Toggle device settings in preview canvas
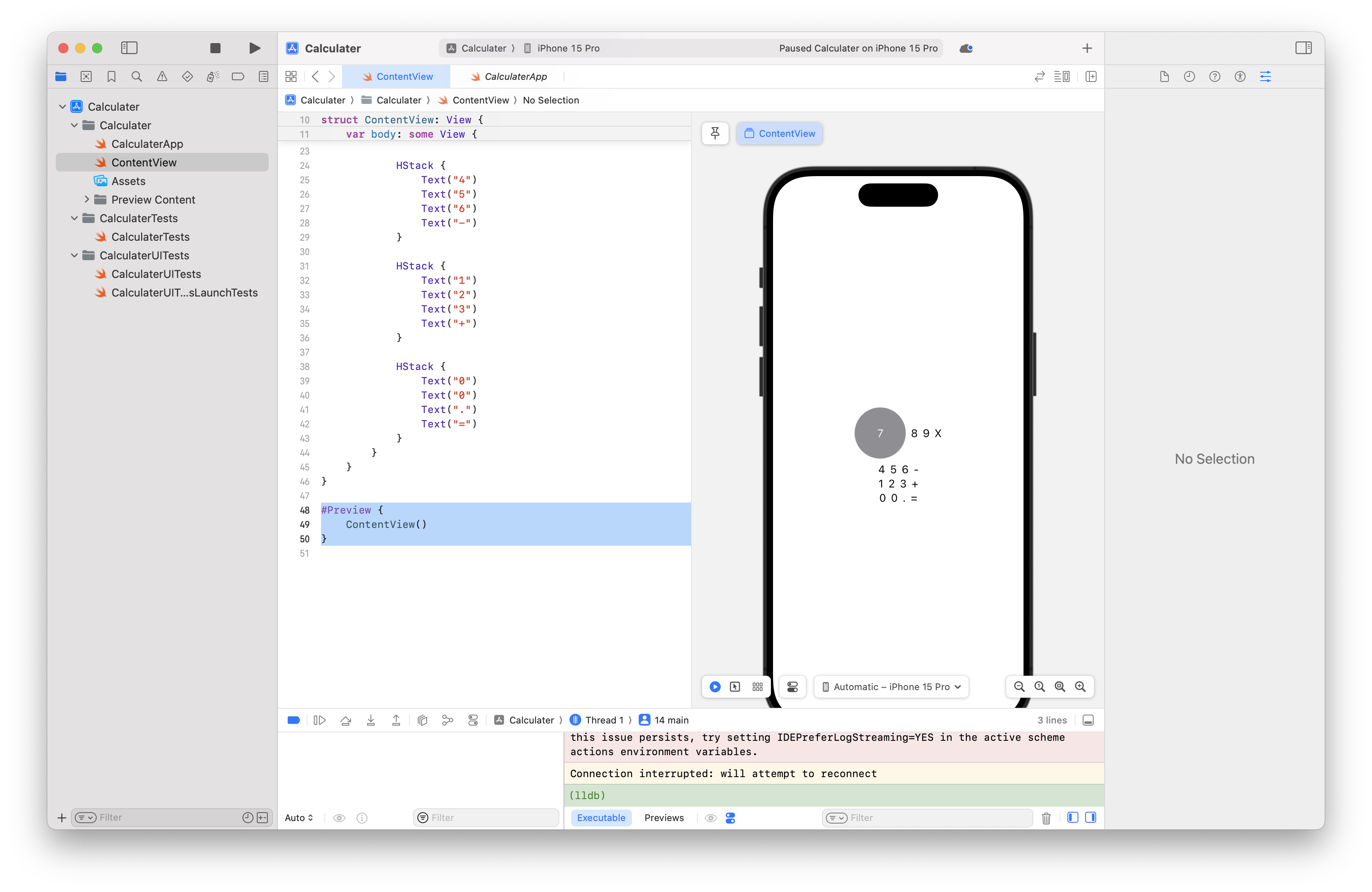This screenshot has height=892, width=1372. [x=792, y=687]
